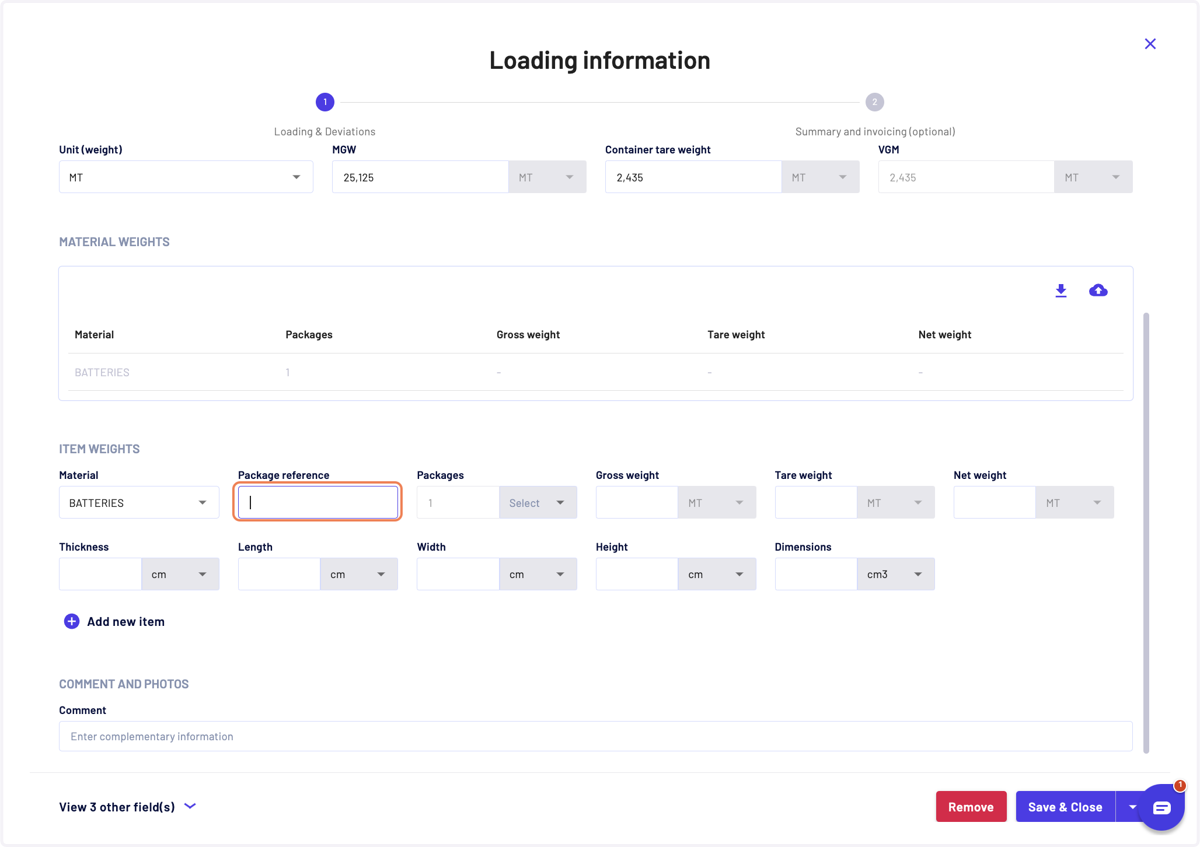Go to step 2 Summary and invoicing
Image resolution: width=1200 pixels, height=847 pixels.
point(874,102)
